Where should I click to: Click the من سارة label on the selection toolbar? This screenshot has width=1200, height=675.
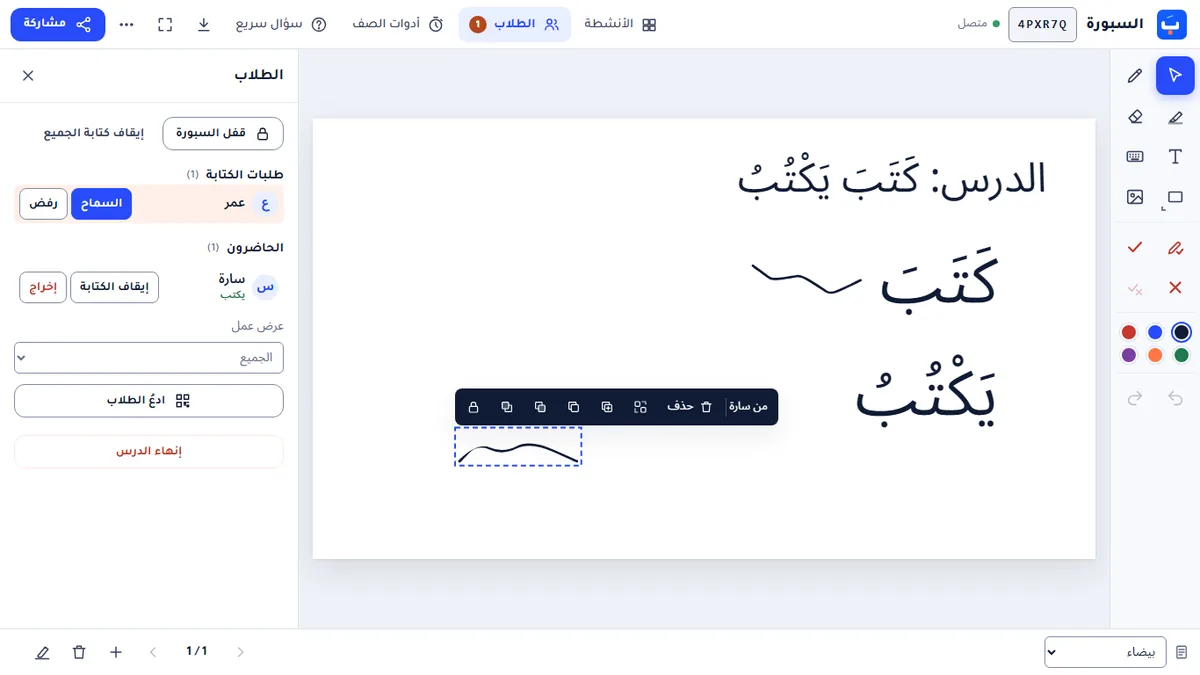[748, 407]
